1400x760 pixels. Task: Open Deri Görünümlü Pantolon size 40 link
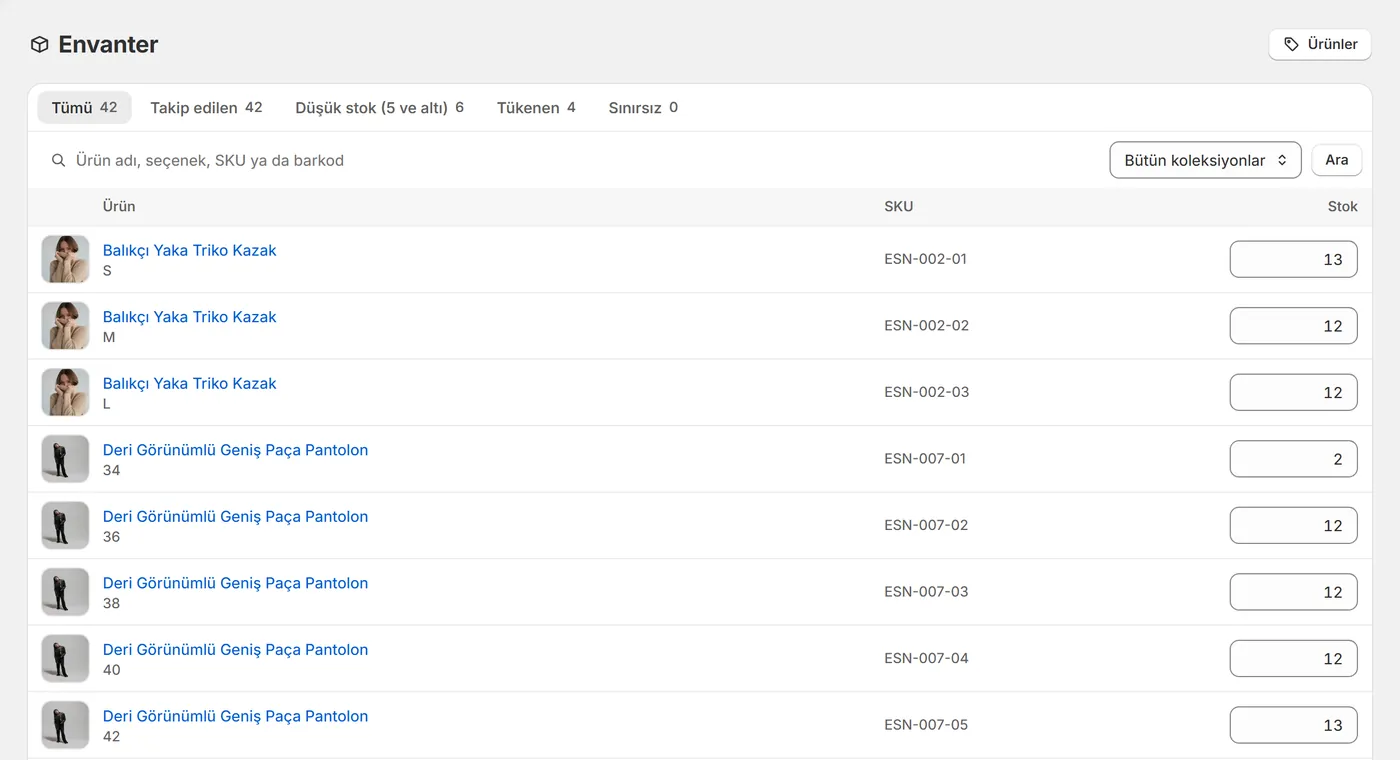235,649
